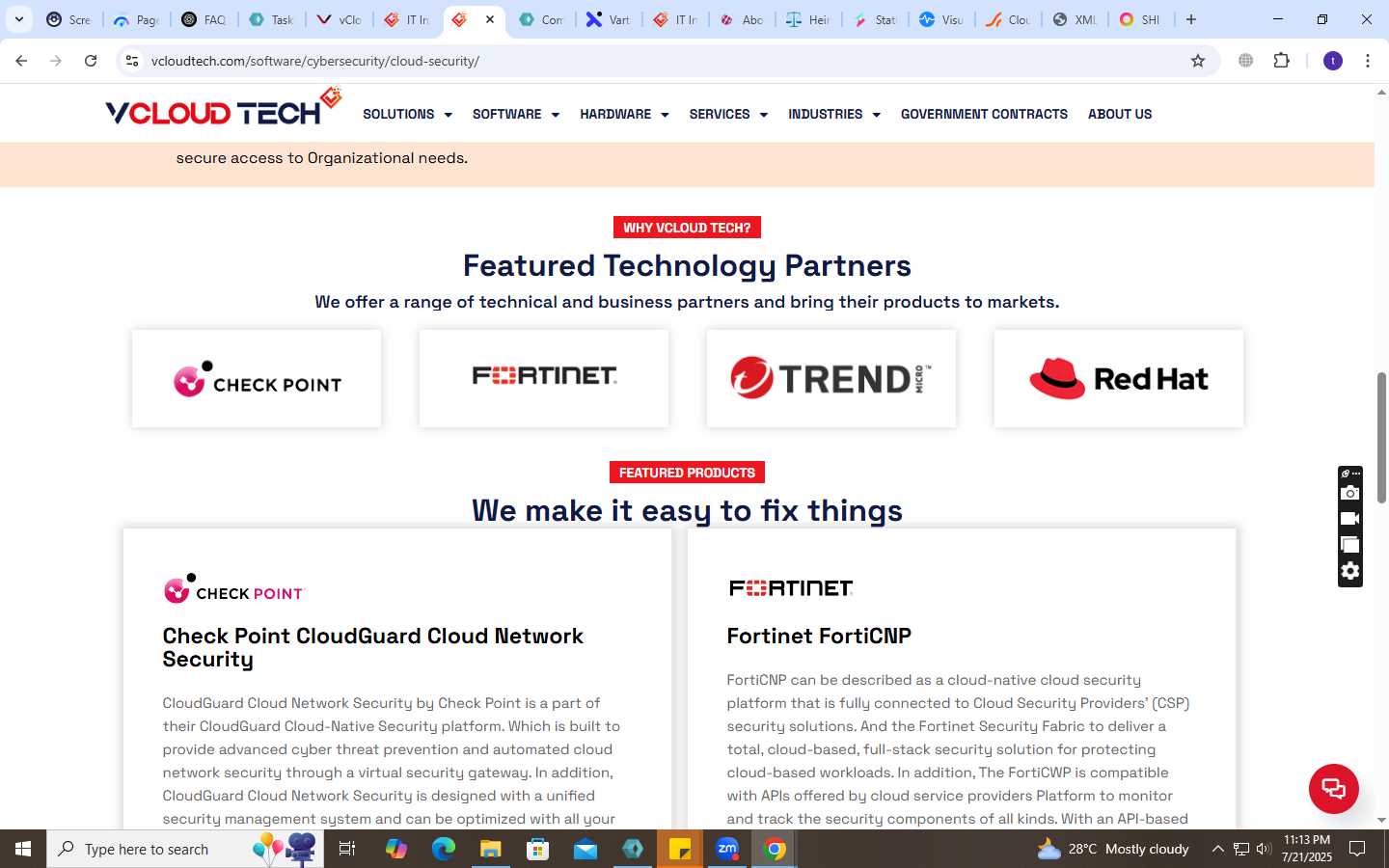Close the active cloud-security tab
1389x868 pixels.
490,19
